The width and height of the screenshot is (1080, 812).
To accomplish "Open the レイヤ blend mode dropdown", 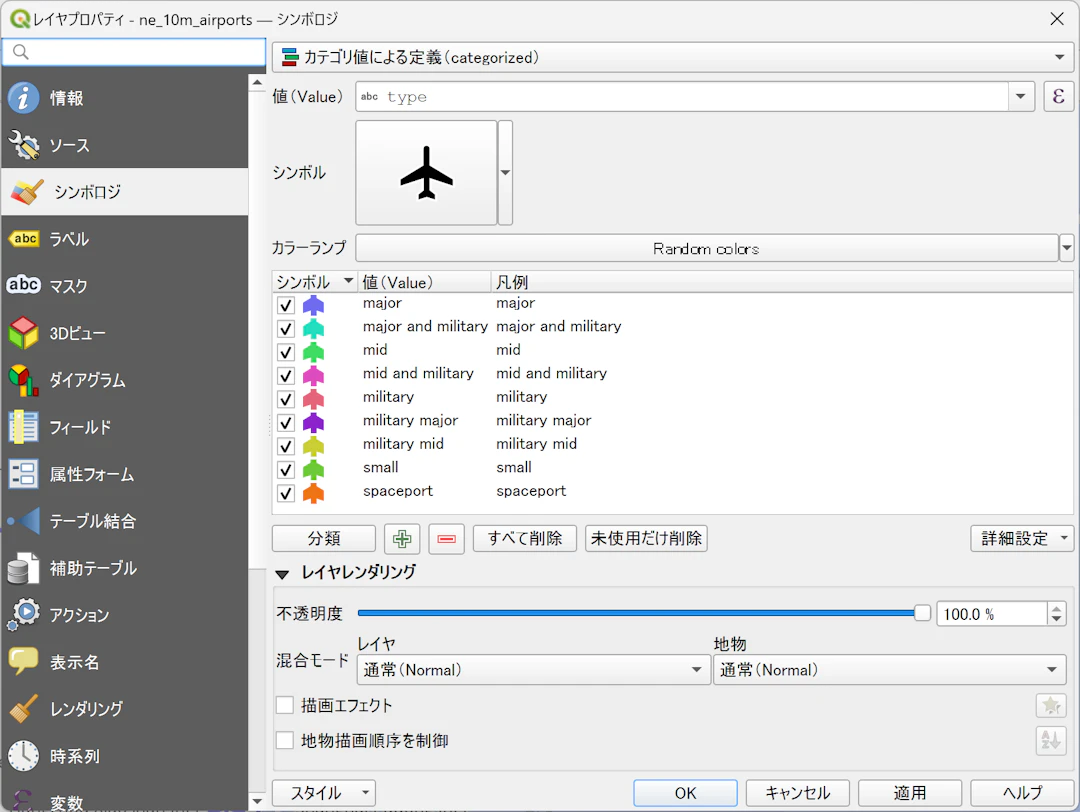I will pos(532,670).
